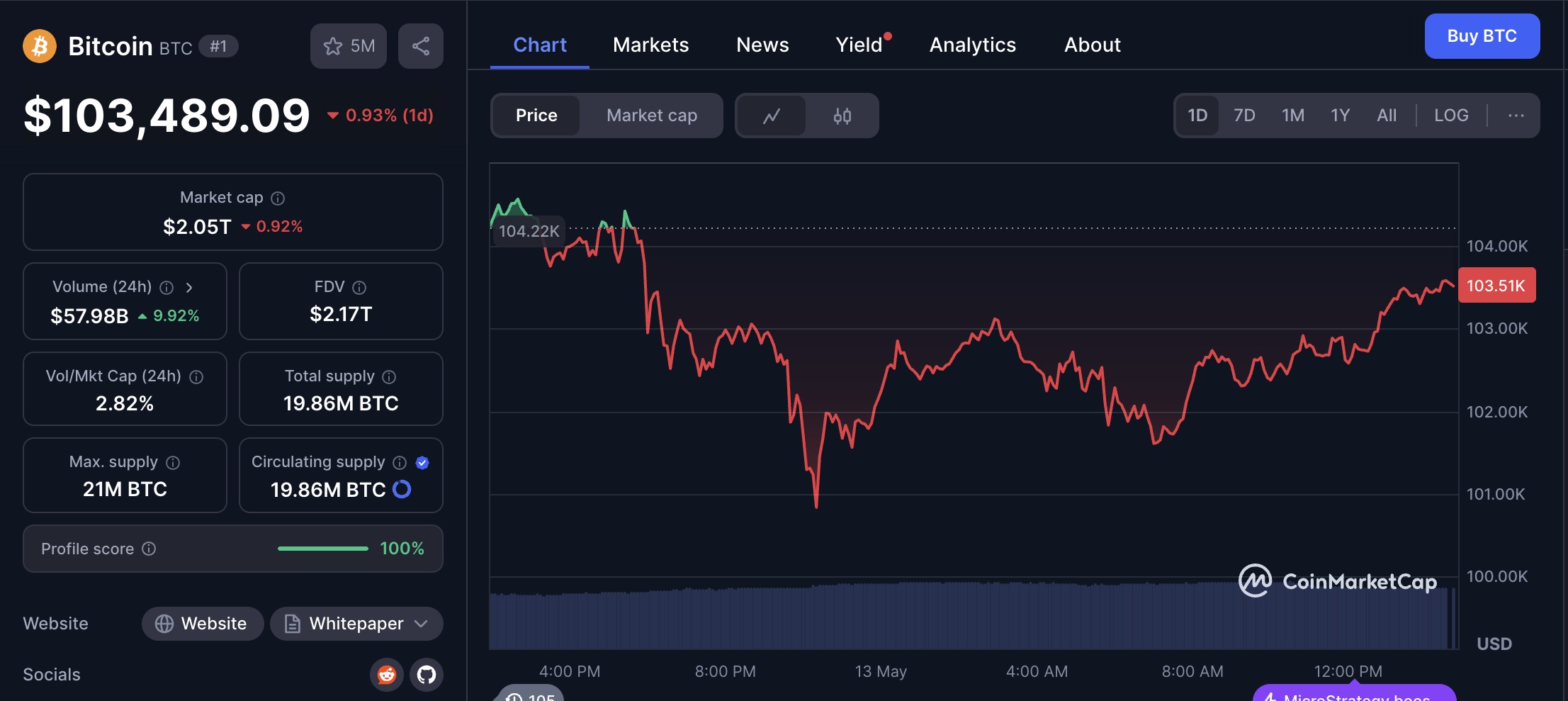Switch to candlestick chart view icon
Image resolution: width=1568 pixels, height=701 pixels.
point(842,116)
